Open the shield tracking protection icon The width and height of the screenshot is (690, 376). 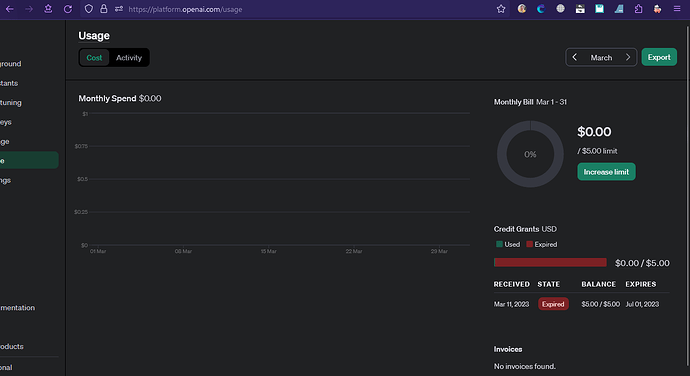89,9
